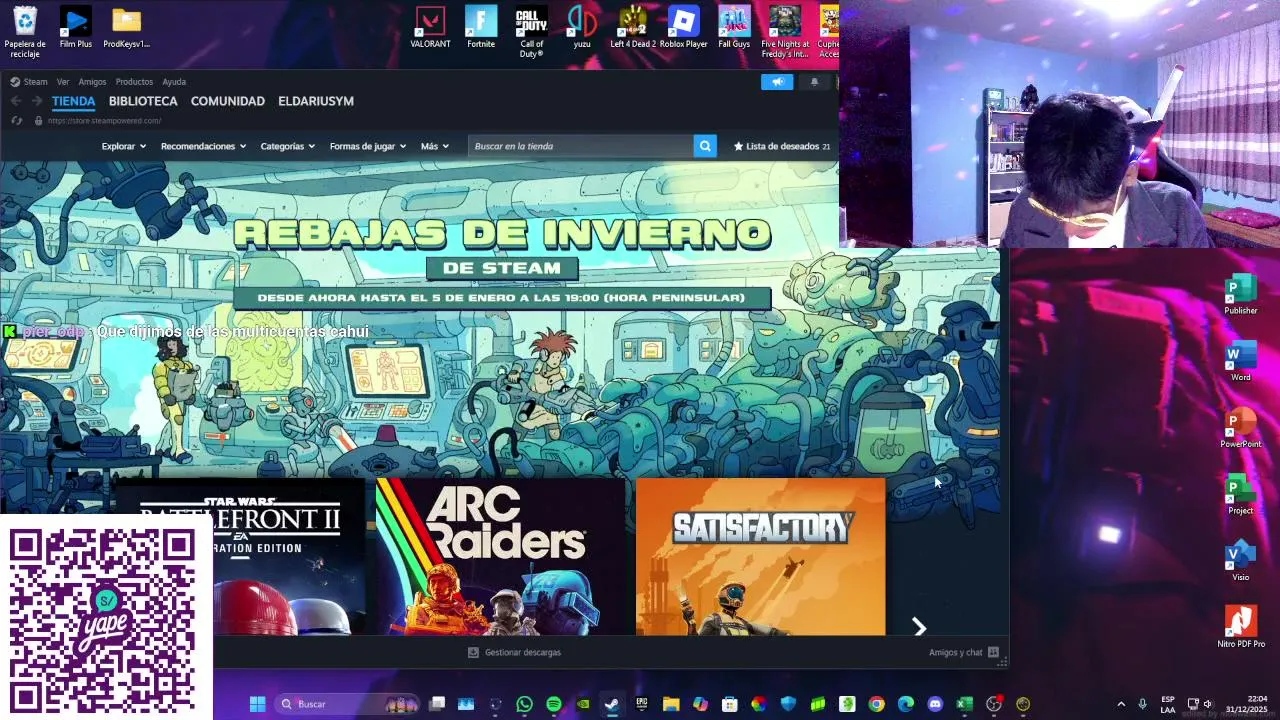The image size is (1280, 720).
Task: Select PowerPoint desktop shortcut
Action: click(x=1241, y=428)
